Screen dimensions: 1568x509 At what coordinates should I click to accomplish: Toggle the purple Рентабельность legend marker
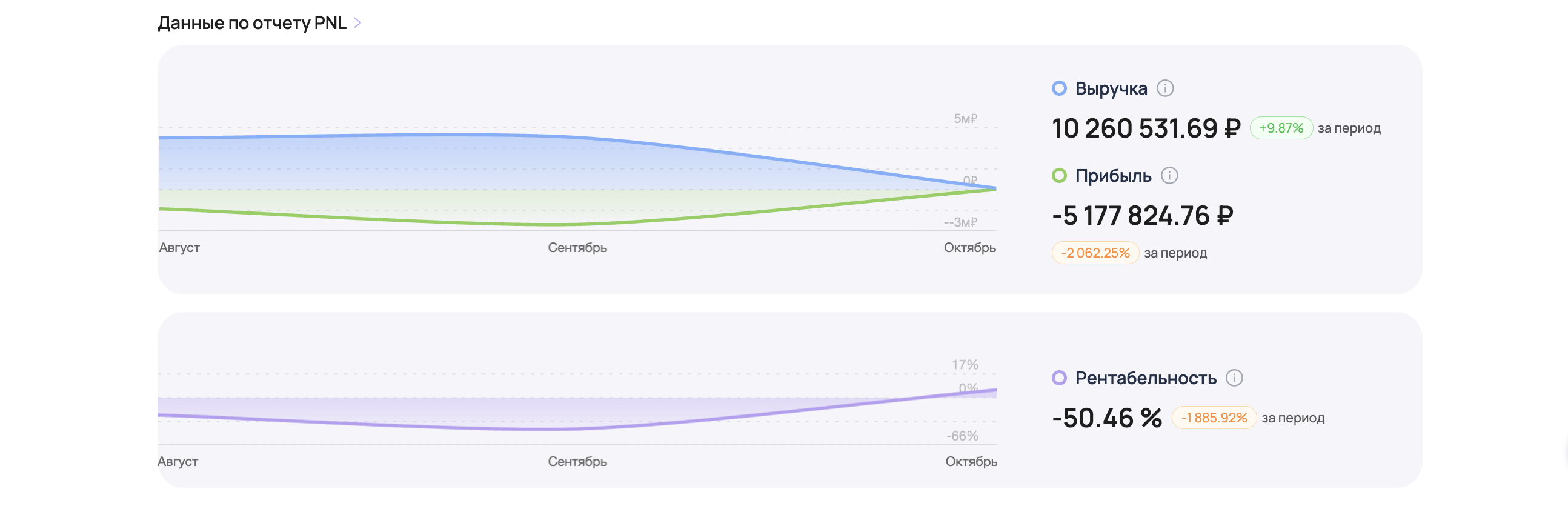tap(1059, 378)
